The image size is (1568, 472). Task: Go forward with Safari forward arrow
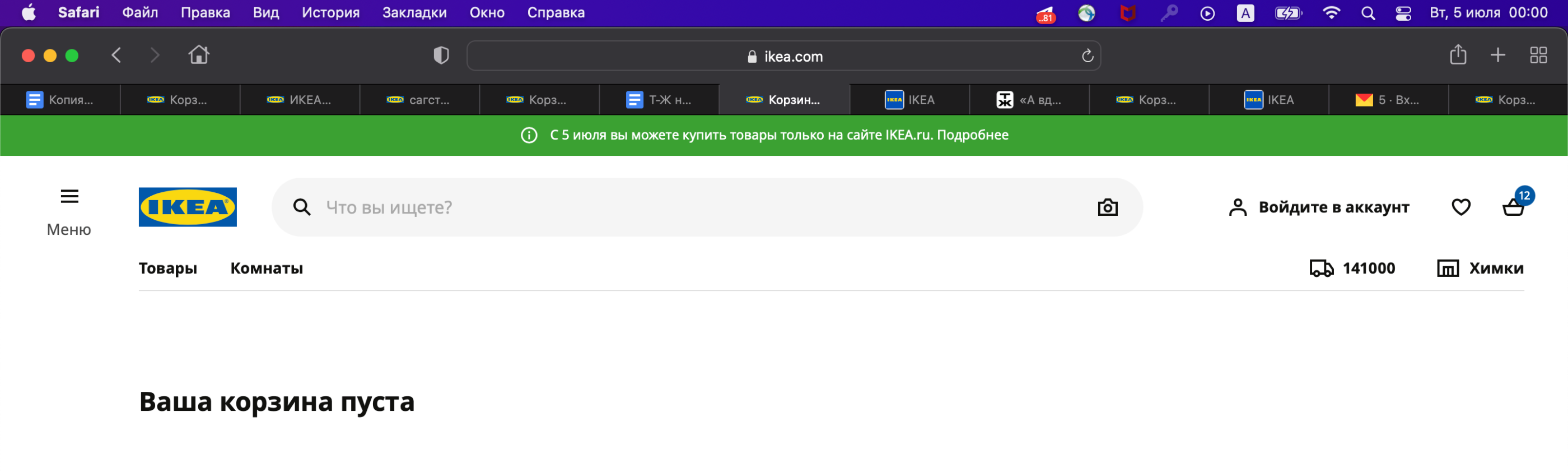point(155,55)
